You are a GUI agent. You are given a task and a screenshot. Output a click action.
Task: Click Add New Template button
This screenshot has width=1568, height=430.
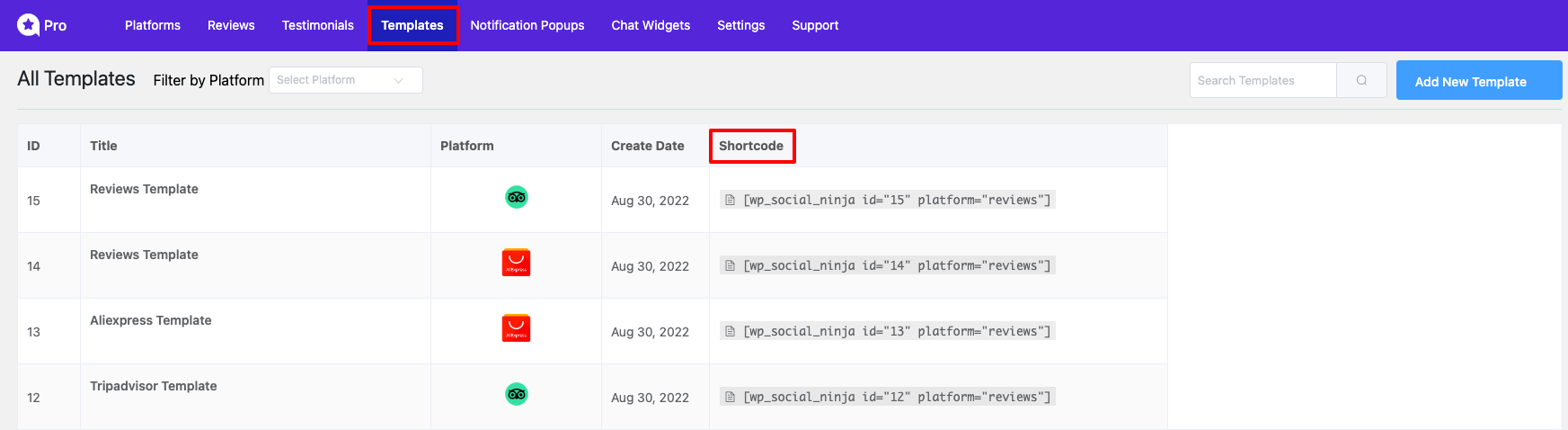tap(1479, 80)
